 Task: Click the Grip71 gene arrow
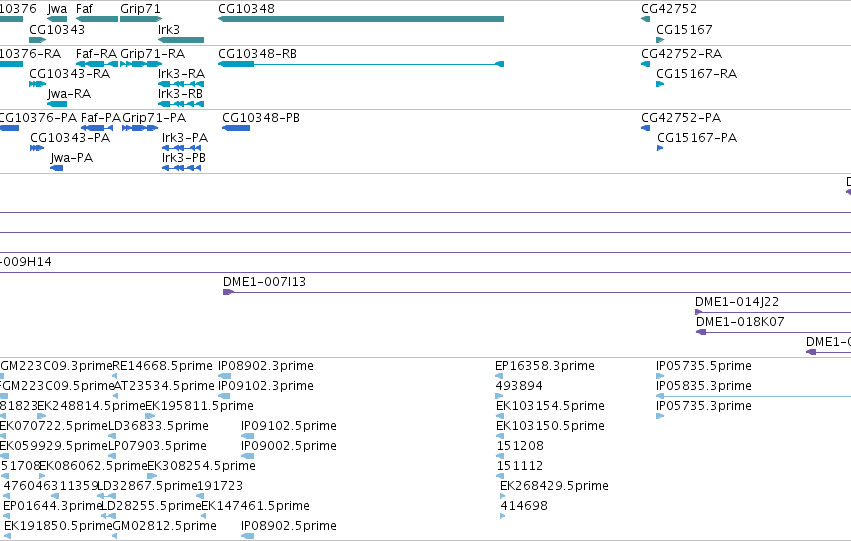coord(141,19)
